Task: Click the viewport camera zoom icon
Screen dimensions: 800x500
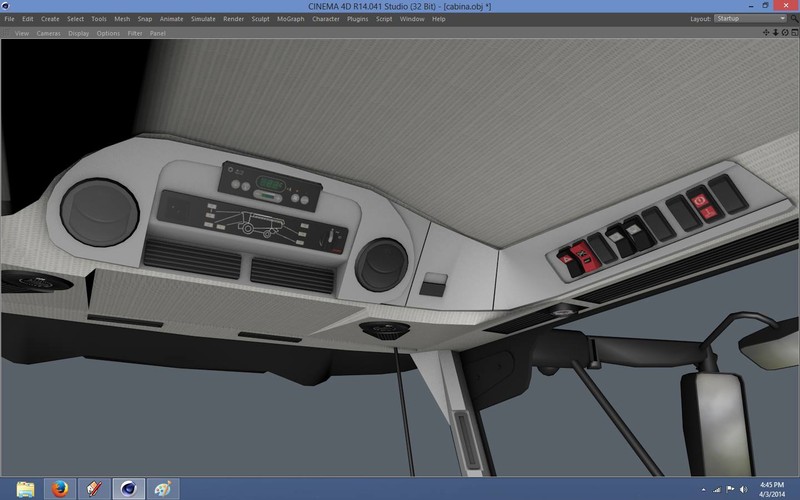Action: point(775,33)
